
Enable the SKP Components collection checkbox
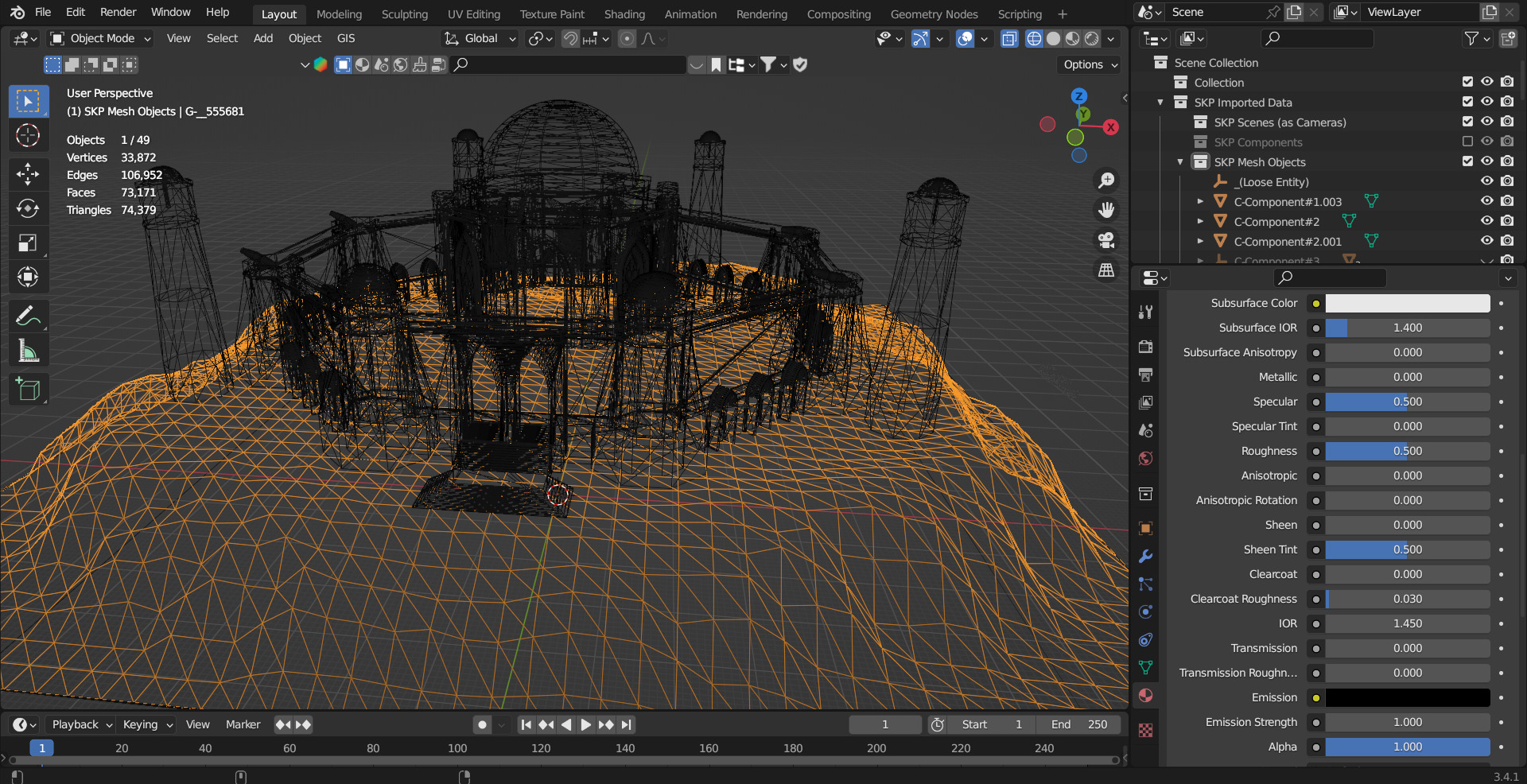click(1467, 142)
